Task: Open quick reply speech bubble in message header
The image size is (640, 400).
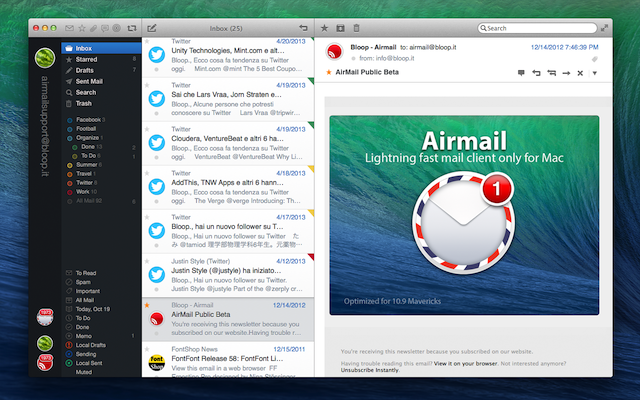Action: (x=521, y=73)
